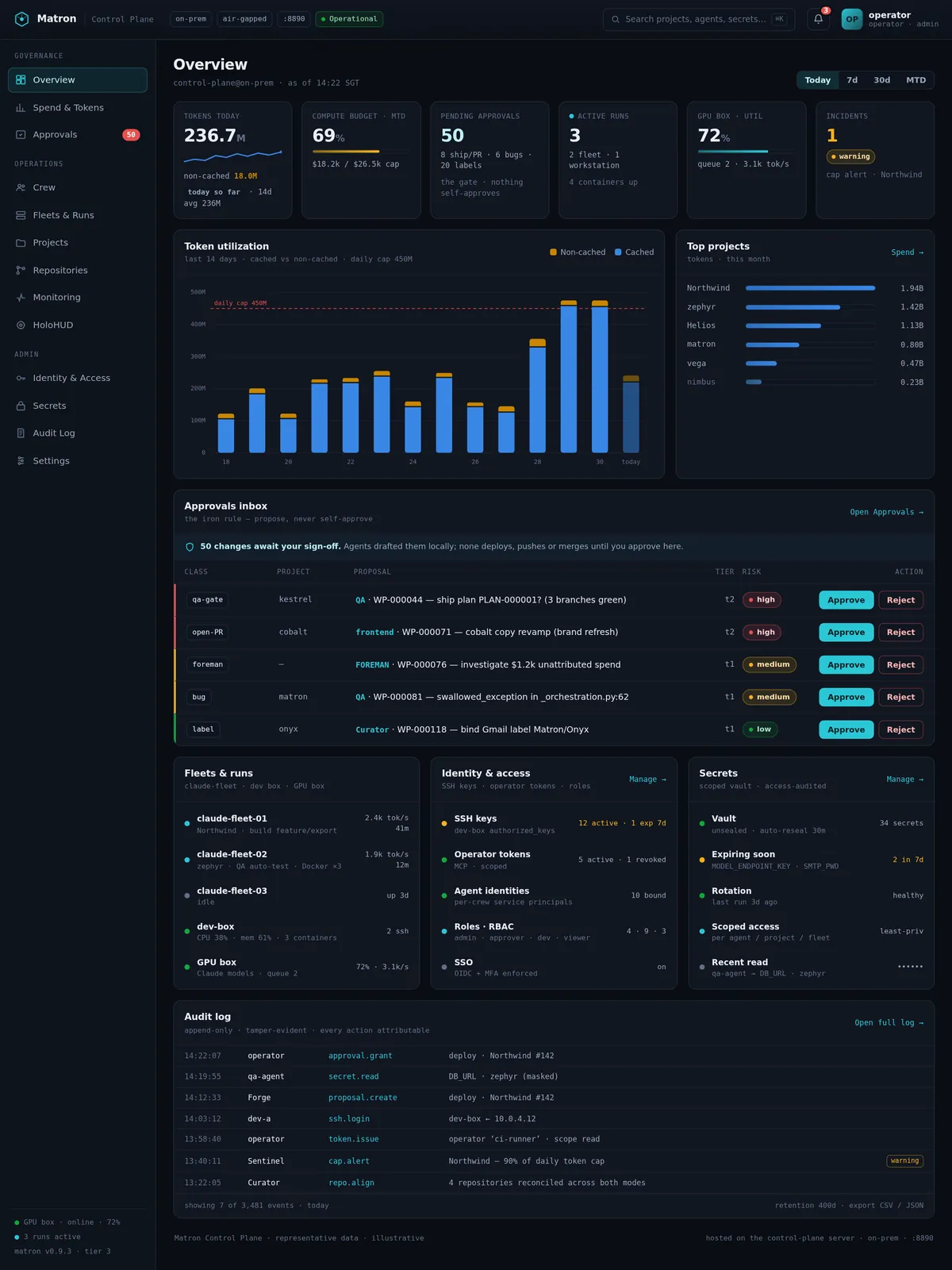Select the Operator tokens row
Image resolution: width=952 pixels, height=1270 pixels.
(x=554, y=860)
